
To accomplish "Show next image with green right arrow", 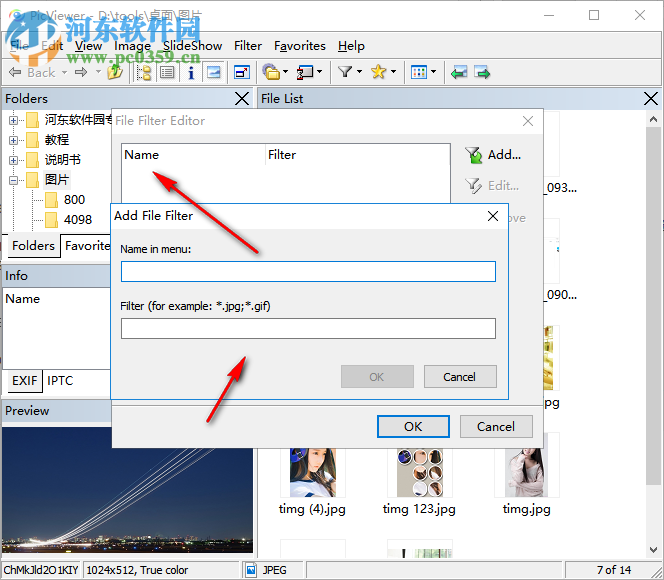I will (x=482, y=72).
